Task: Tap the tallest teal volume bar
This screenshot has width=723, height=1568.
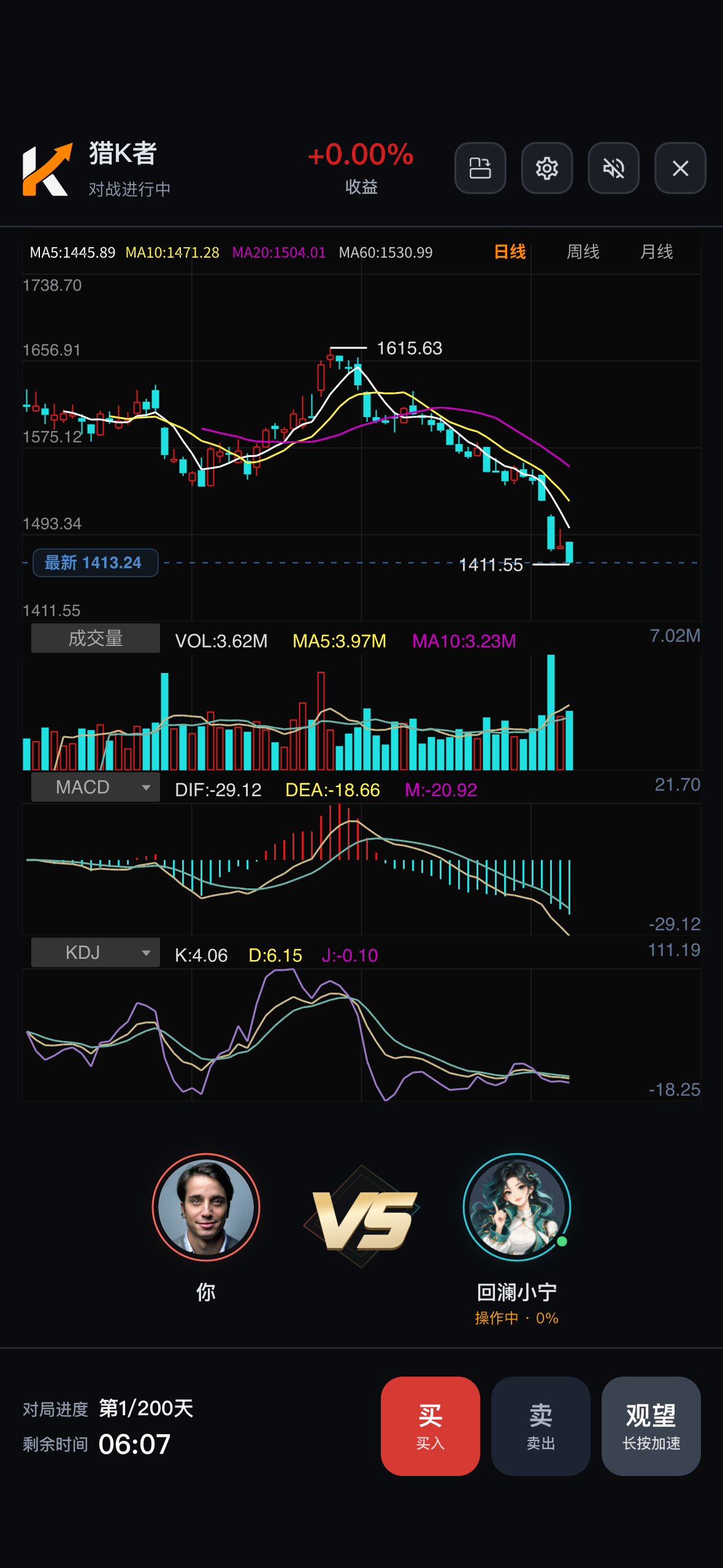Action: click(x=551, y=712)
